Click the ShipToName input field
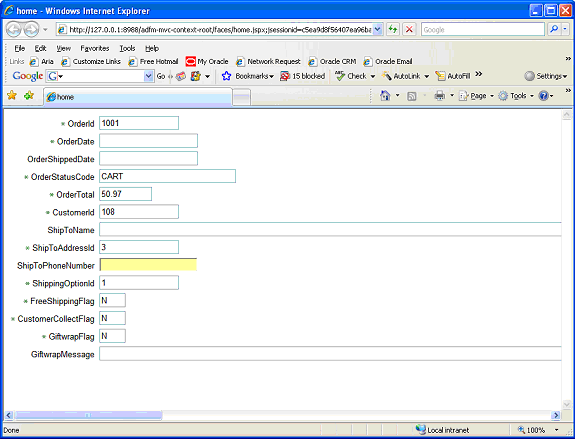This screenshot has height=439, width=575. click(330, 229)
